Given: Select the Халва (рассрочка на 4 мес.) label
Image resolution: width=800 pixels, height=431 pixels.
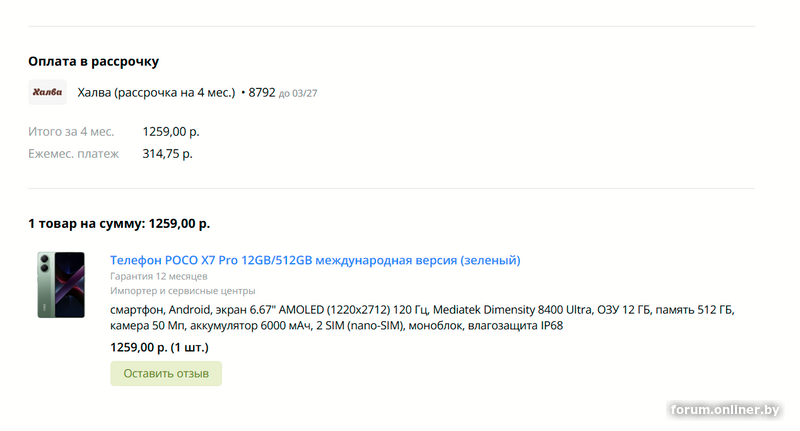Looking at the screenshot, I should pyautogui.click(x=156, y=93).
